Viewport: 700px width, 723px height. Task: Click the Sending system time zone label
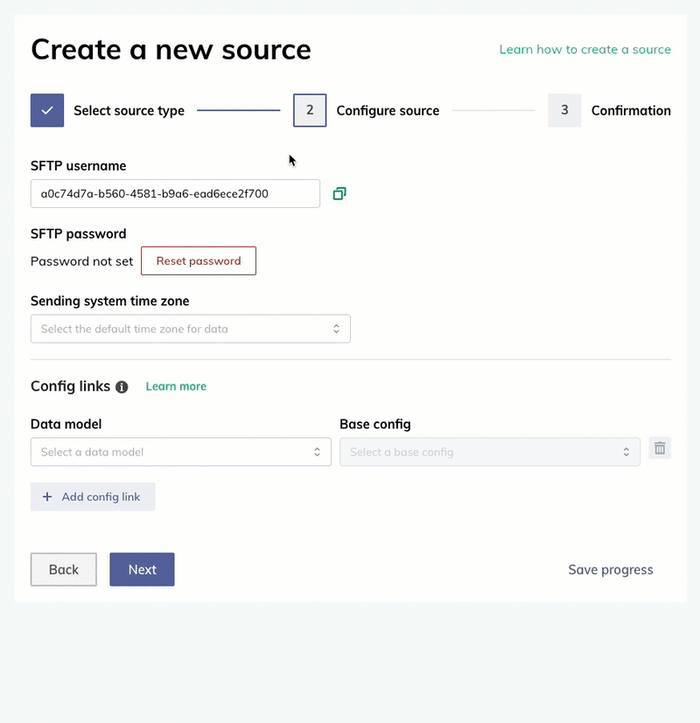coord(110,301)
